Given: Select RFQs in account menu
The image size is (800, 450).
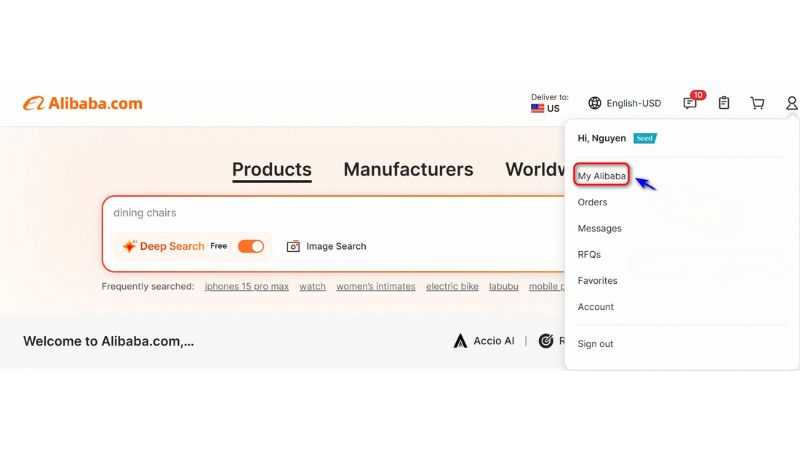Looking at the screenshot, I should 589,255.
